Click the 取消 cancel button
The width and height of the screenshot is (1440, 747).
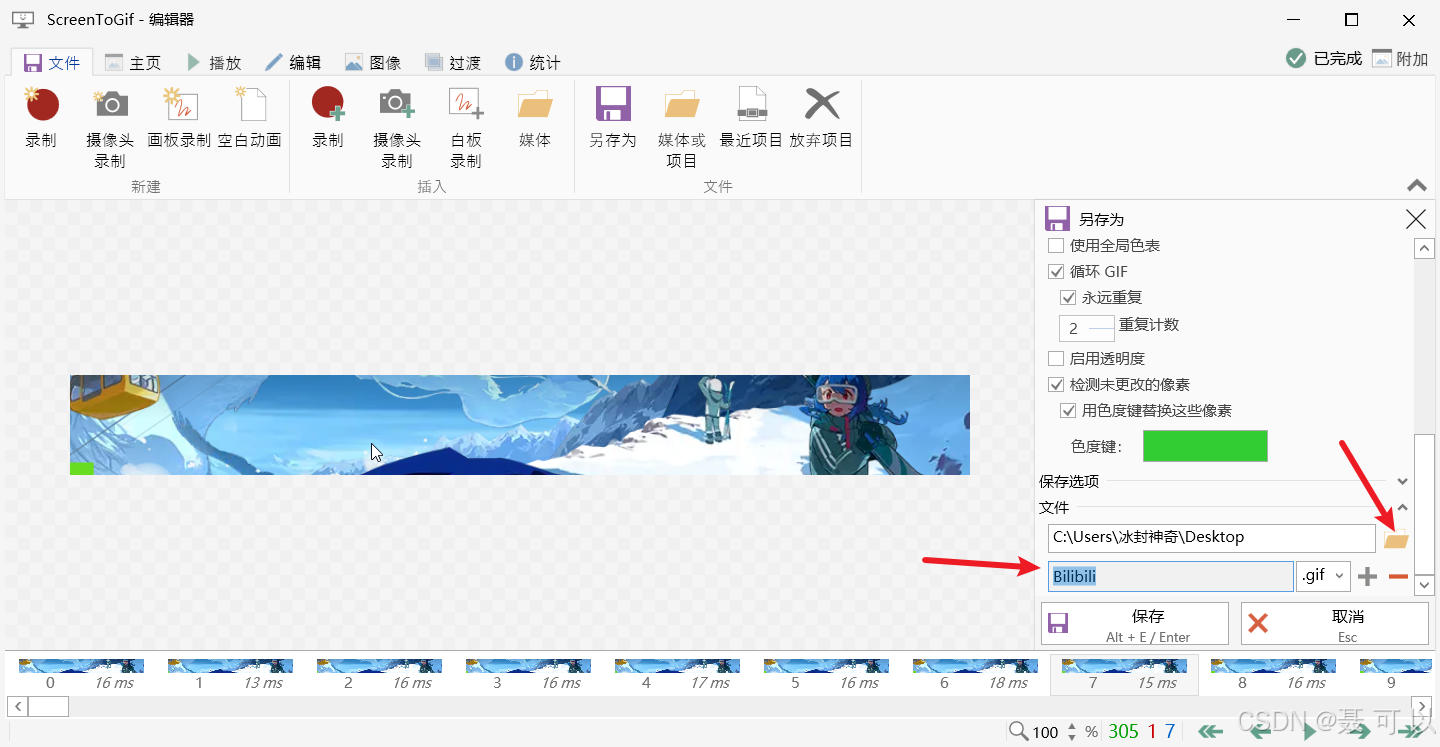point(1335,624)
